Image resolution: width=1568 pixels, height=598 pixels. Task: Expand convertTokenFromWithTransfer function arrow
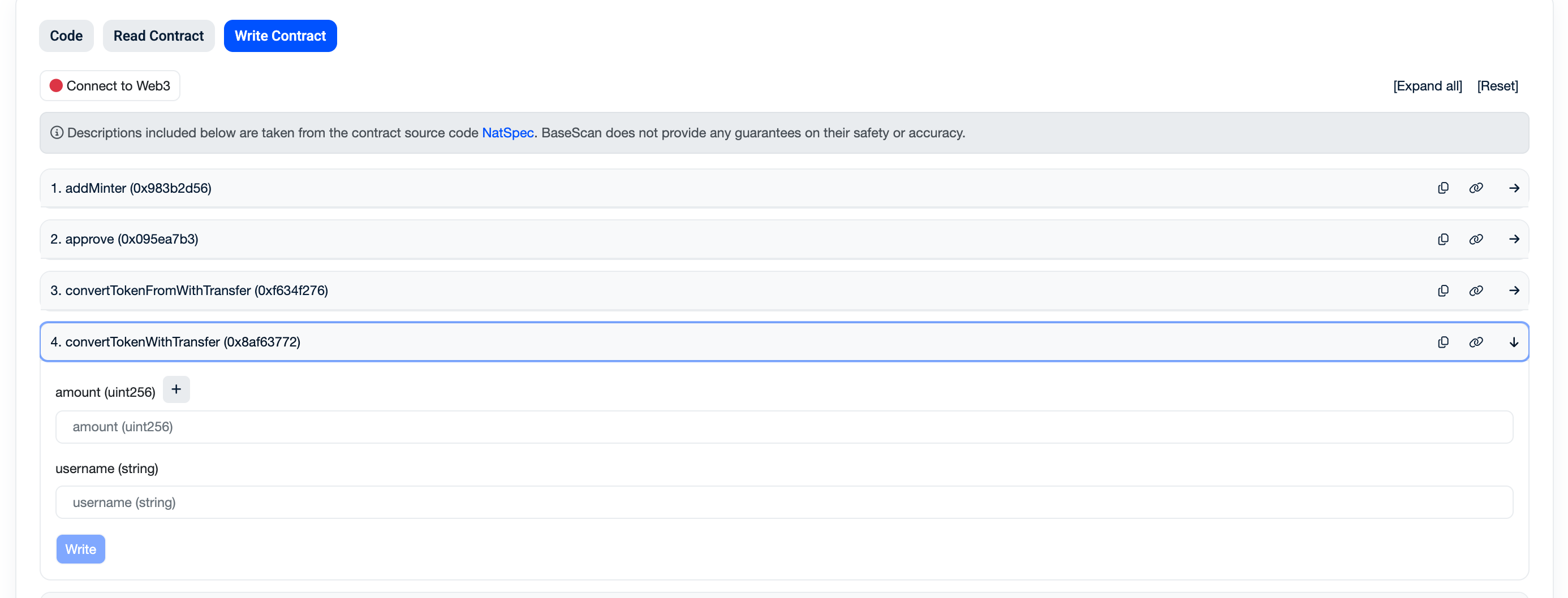1514,291
